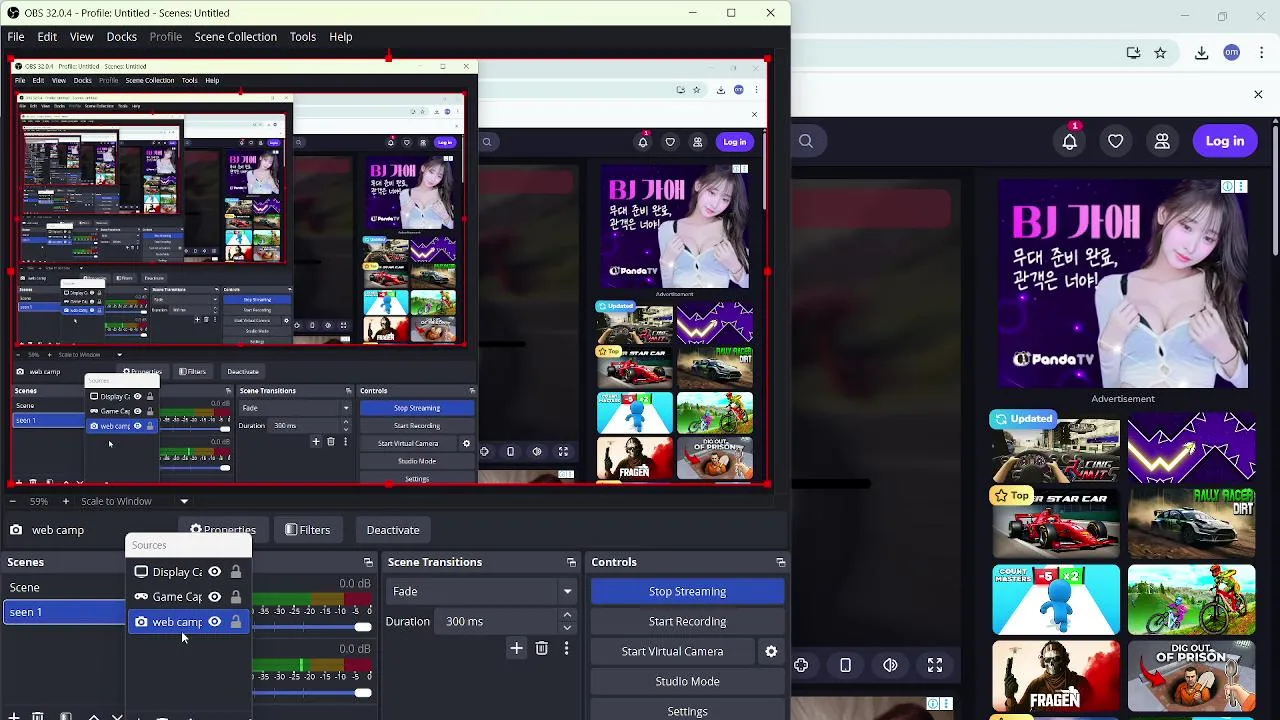
Task: Add a configurable transition with the plus icon
Action: tap(516, 649)
